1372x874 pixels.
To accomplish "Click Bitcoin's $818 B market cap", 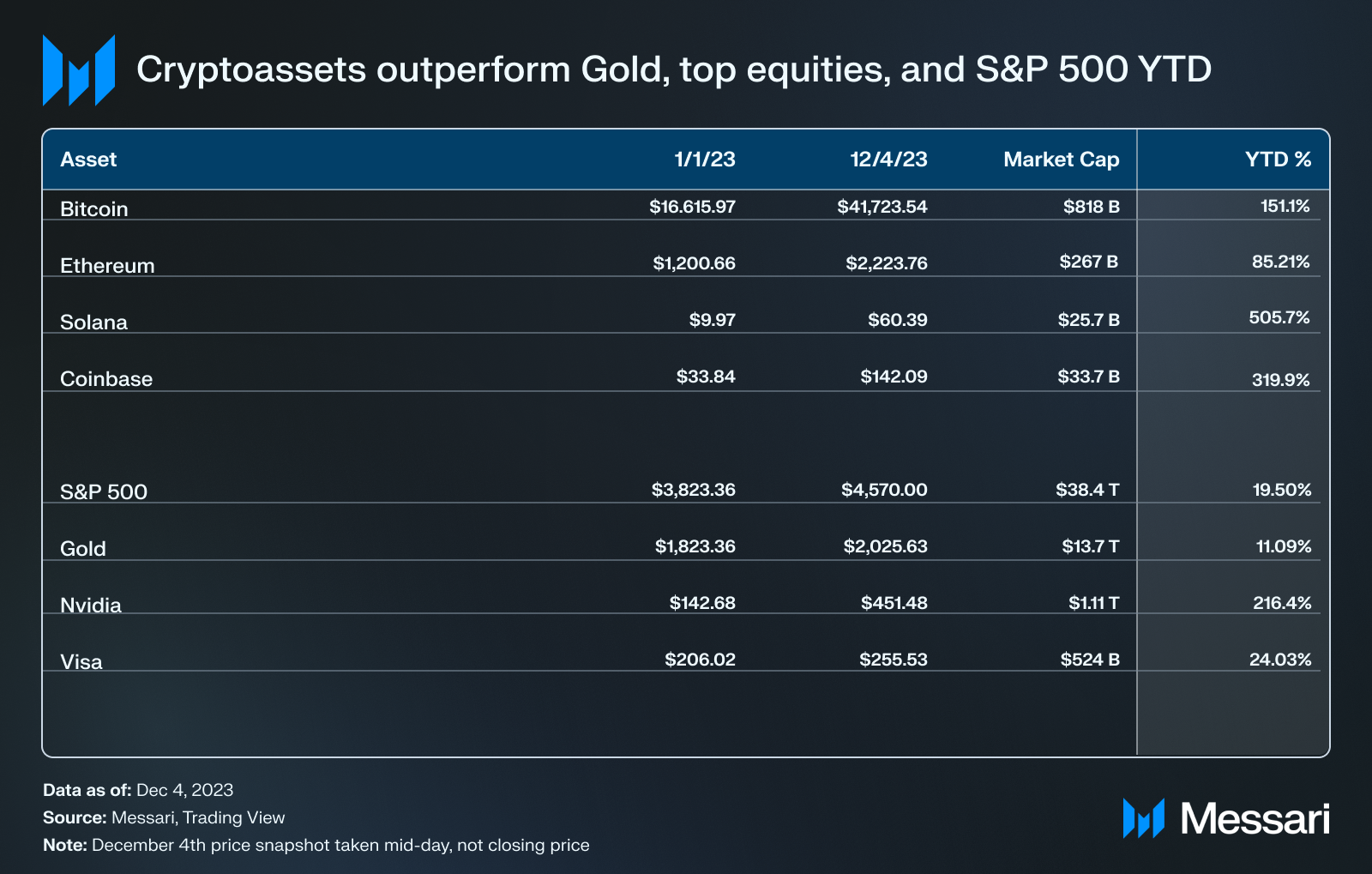I will coord(1092,207).
